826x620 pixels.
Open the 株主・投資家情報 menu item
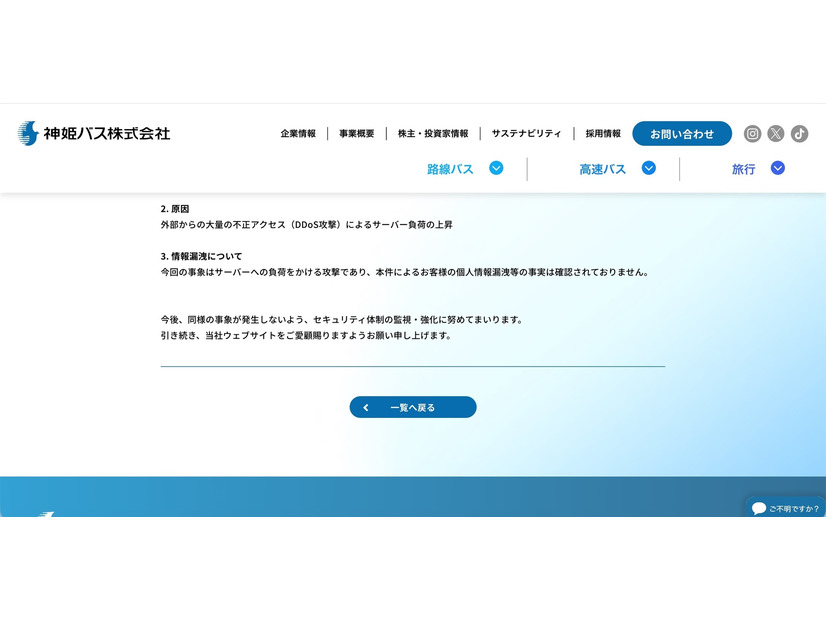433,134
